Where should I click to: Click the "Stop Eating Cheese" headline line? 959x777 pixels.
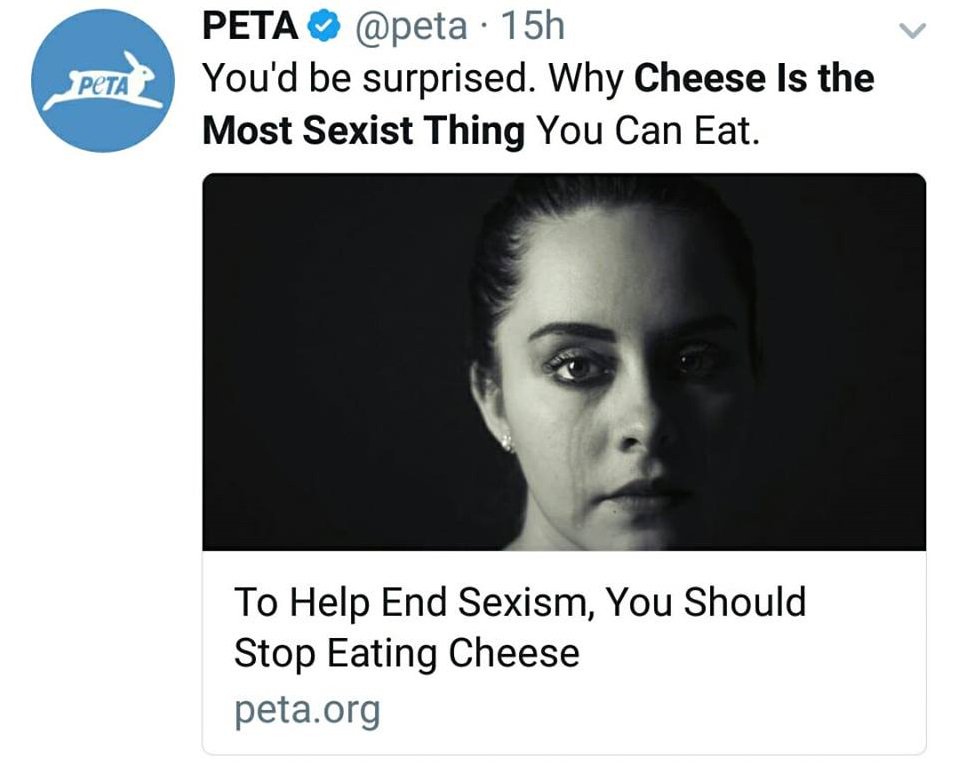point(407,654)
